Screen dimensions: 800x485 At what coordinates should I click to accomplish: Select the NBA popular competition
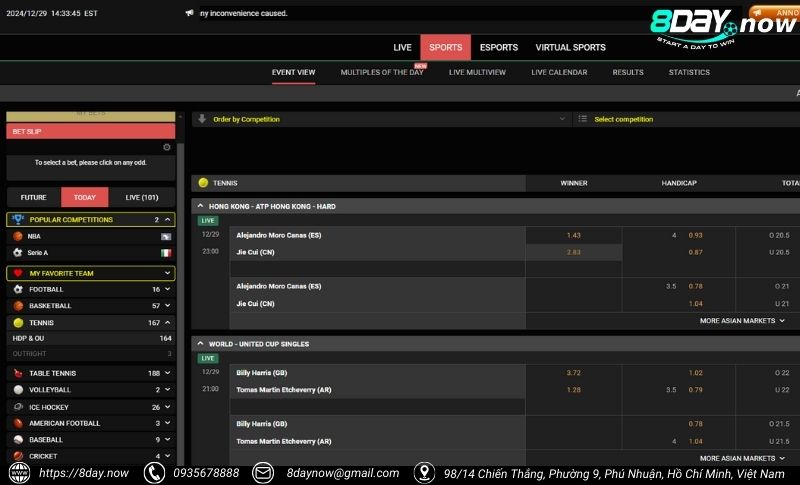[x=34, y=236]
